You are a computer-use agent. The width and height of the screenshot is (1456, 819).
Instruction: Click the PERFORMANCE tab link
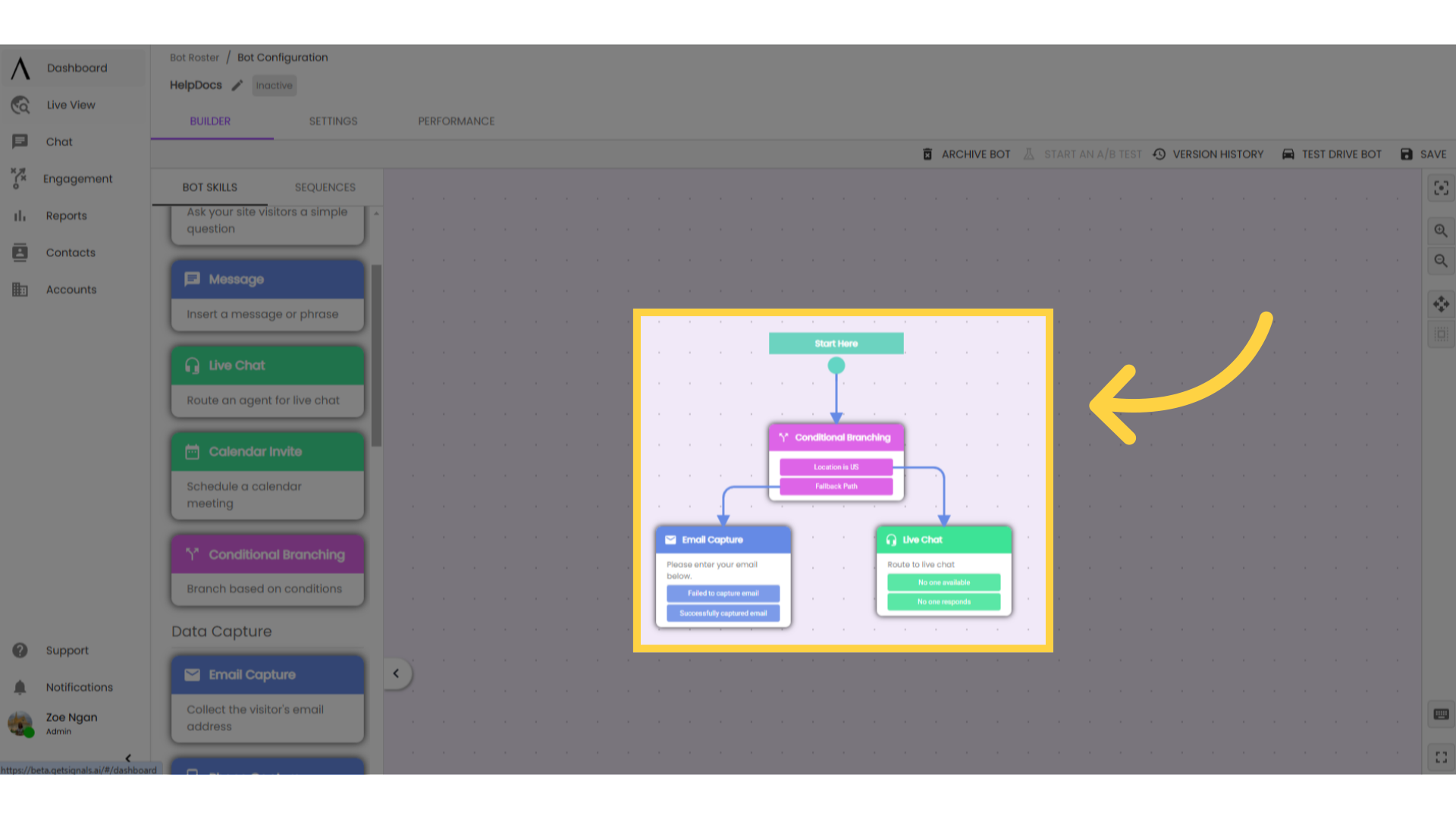(456, 120)
